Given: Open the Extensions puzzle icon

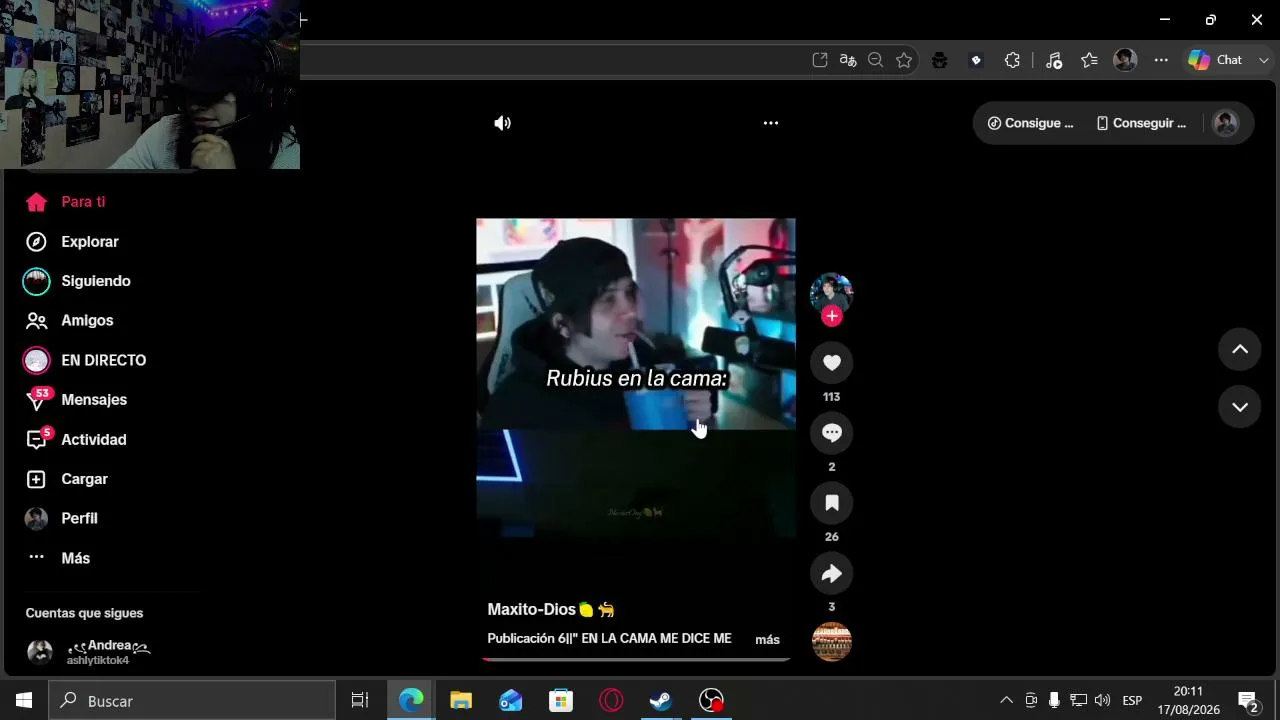Looking at the screenshot, I should (1012, 60).
